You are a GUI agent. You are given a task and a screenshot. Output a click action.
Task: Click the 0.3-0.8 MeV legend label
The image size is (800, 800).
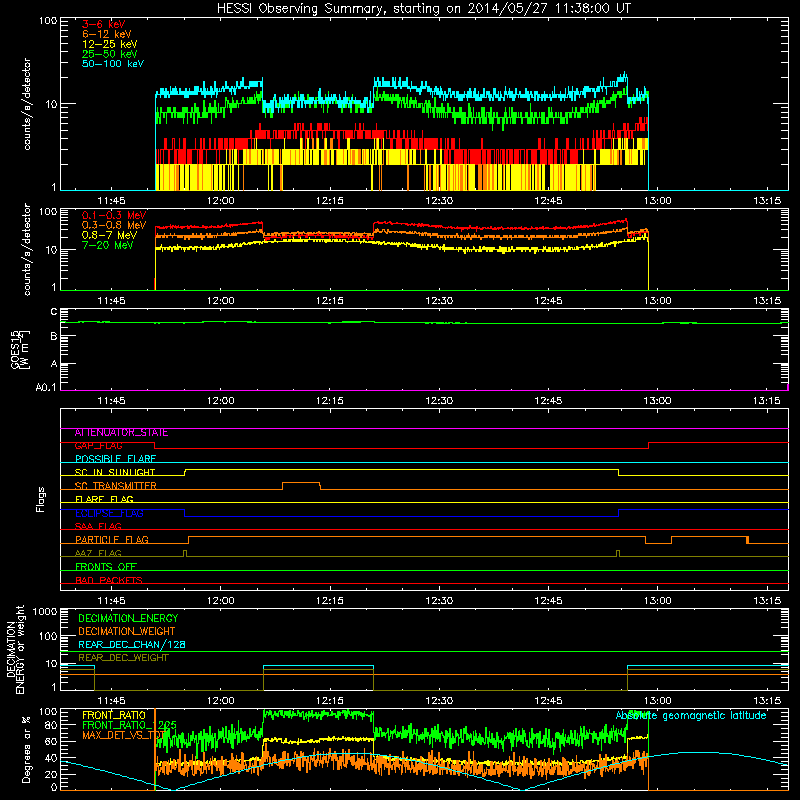pos(114,225)
